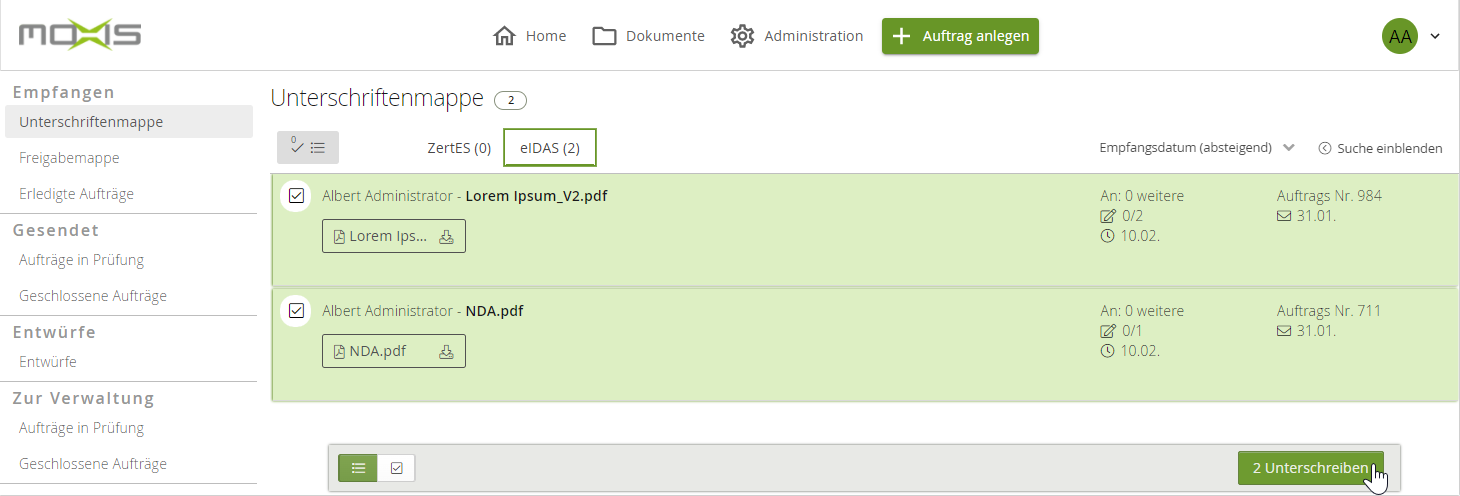Click the Auftrag anlegen button
This screenshot has height=496, width=1460.
960,36
